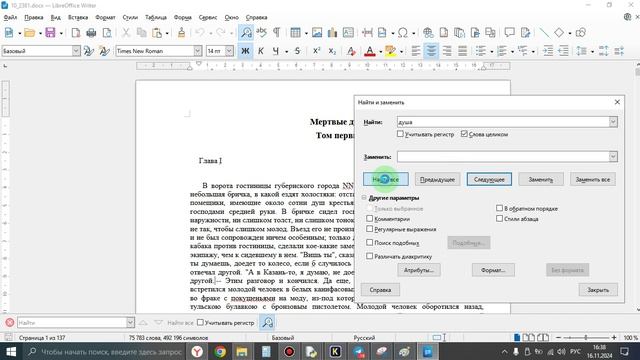Enable Регулярные выражения checkbox
Screen dimensions: 640x360
click(x=369, y=229)
